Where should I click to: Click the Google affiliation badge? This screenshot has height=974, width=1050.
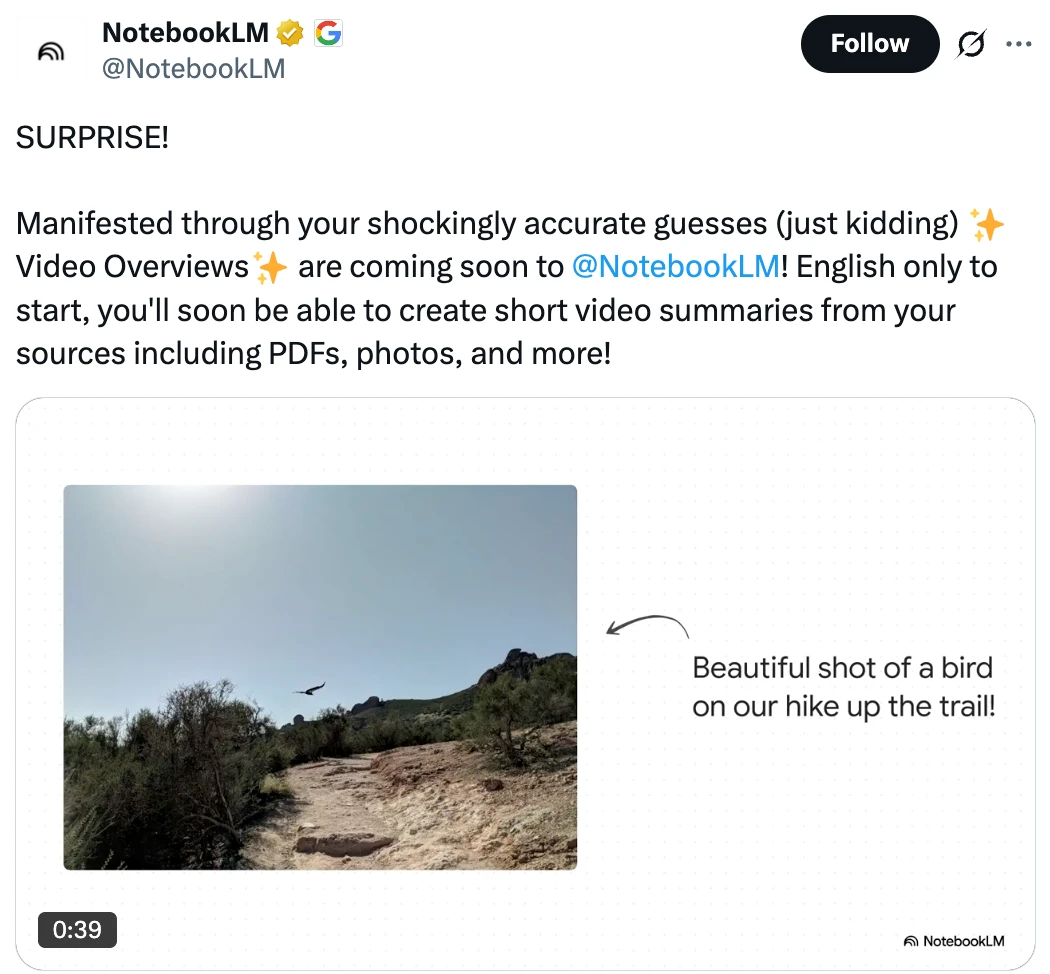328,33
